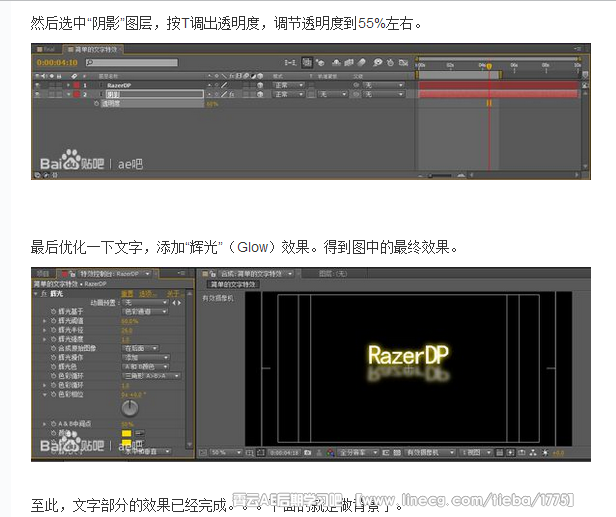Open graph editor icon in timeline toolbar
The width and height of the screenshot is (616, 517).
[x=403, y=62]
